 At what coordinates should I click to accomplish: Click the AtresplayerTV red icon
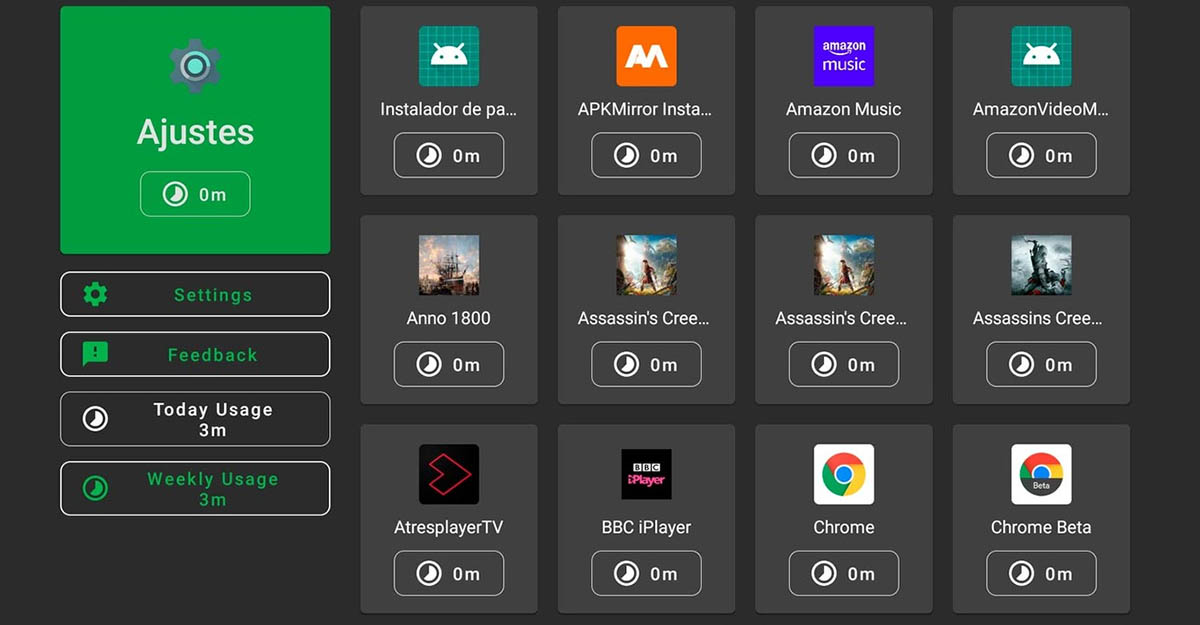click(x=448, y=474)
